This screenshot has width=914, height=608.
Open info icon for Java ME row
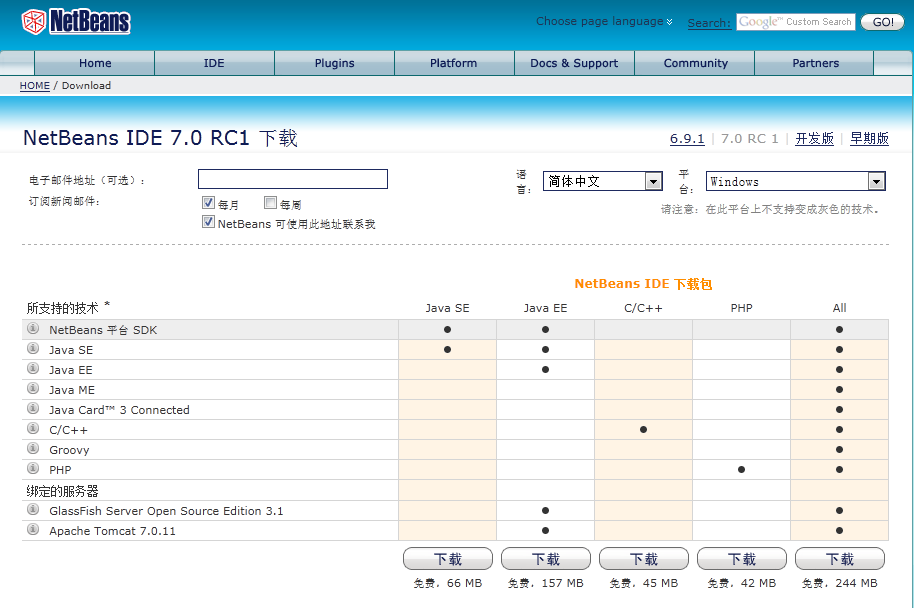point(33,388)
